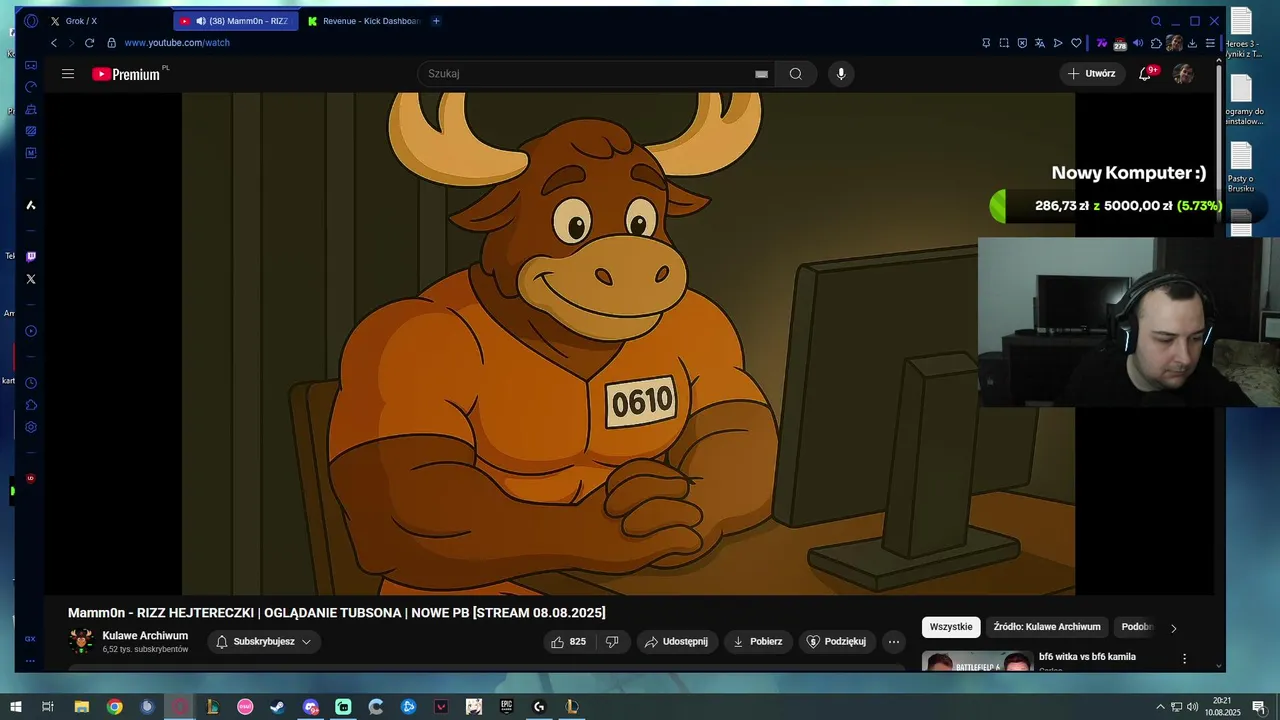Open the YouTube hamburger guide menu

click(x=68, y=74)
